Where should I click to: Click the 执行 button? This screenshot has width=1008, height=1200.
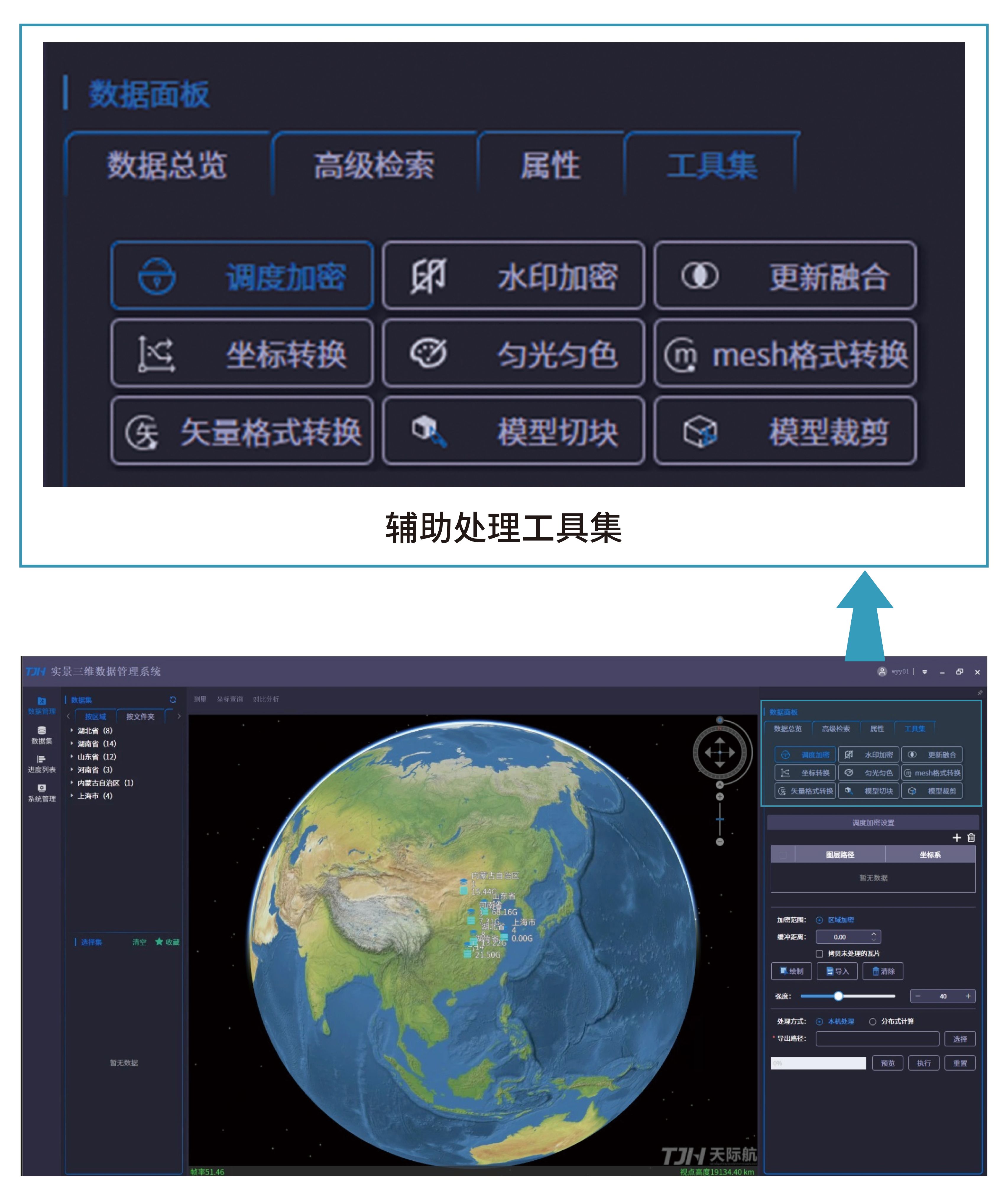click(x=924, y=1063)
